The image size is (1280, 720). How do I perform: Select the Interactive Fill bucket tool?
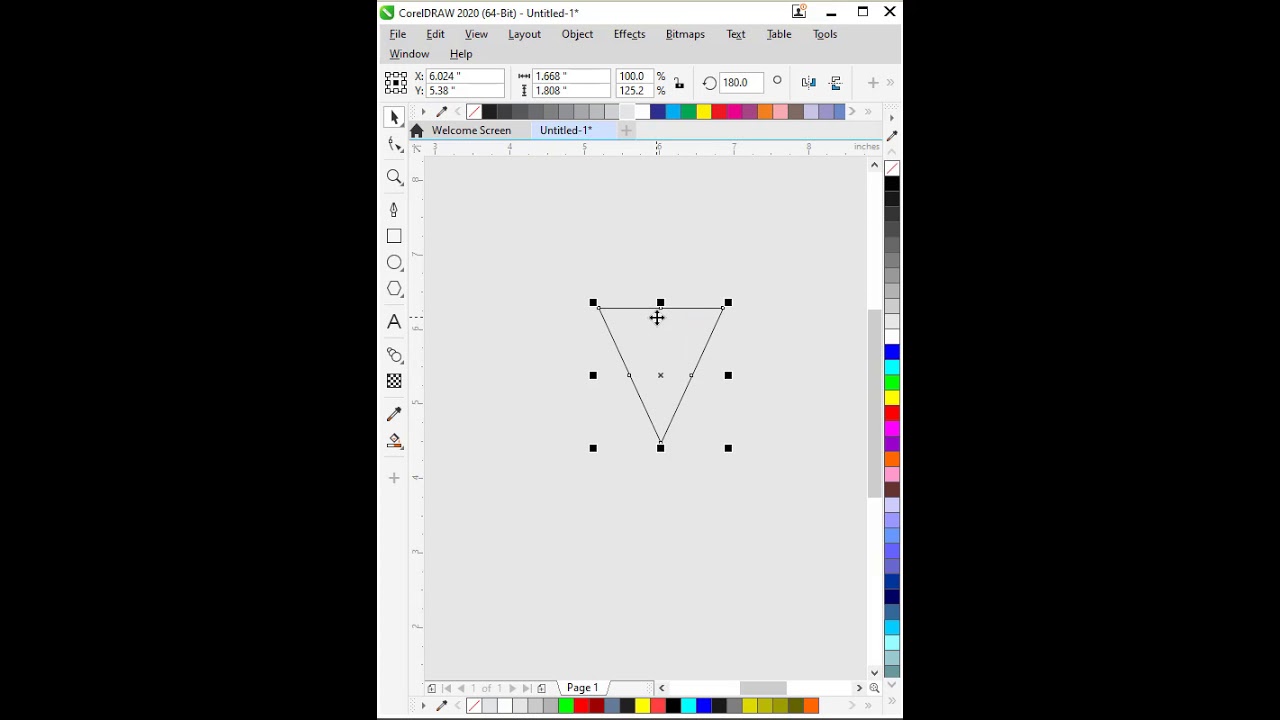394,441
